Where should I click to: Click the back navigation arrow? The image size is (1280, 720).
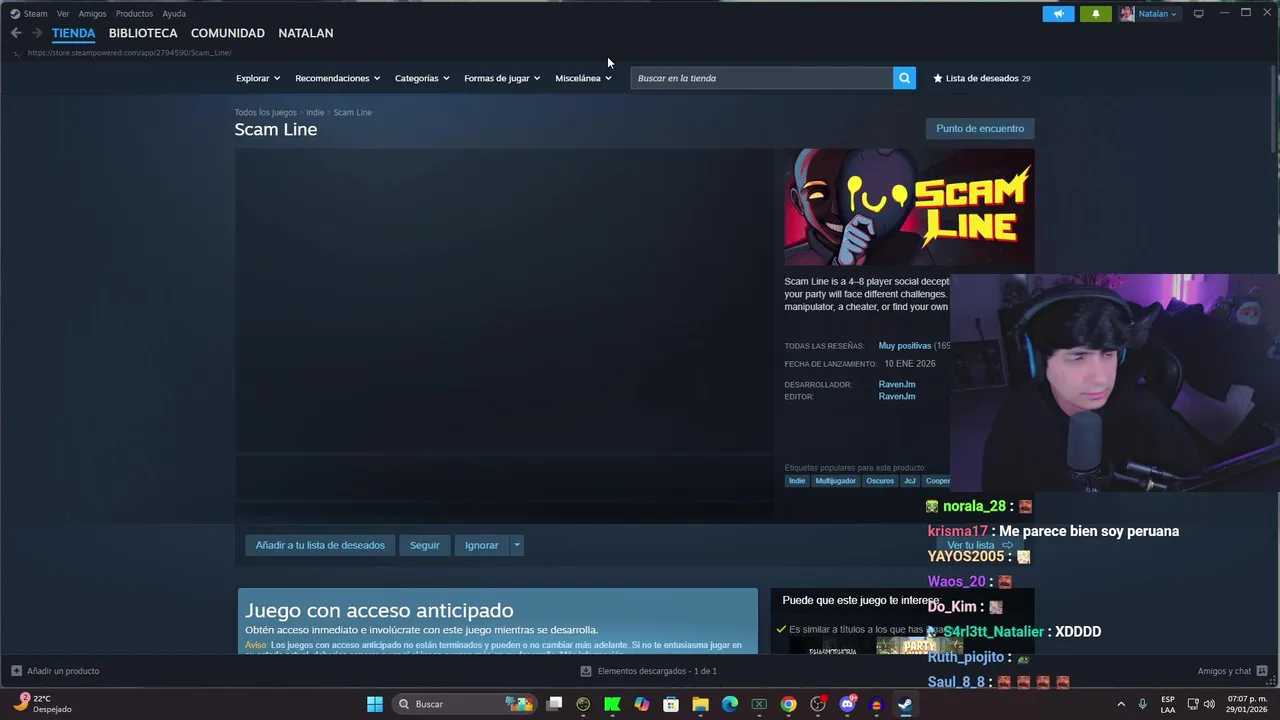[x=16, y=33]
